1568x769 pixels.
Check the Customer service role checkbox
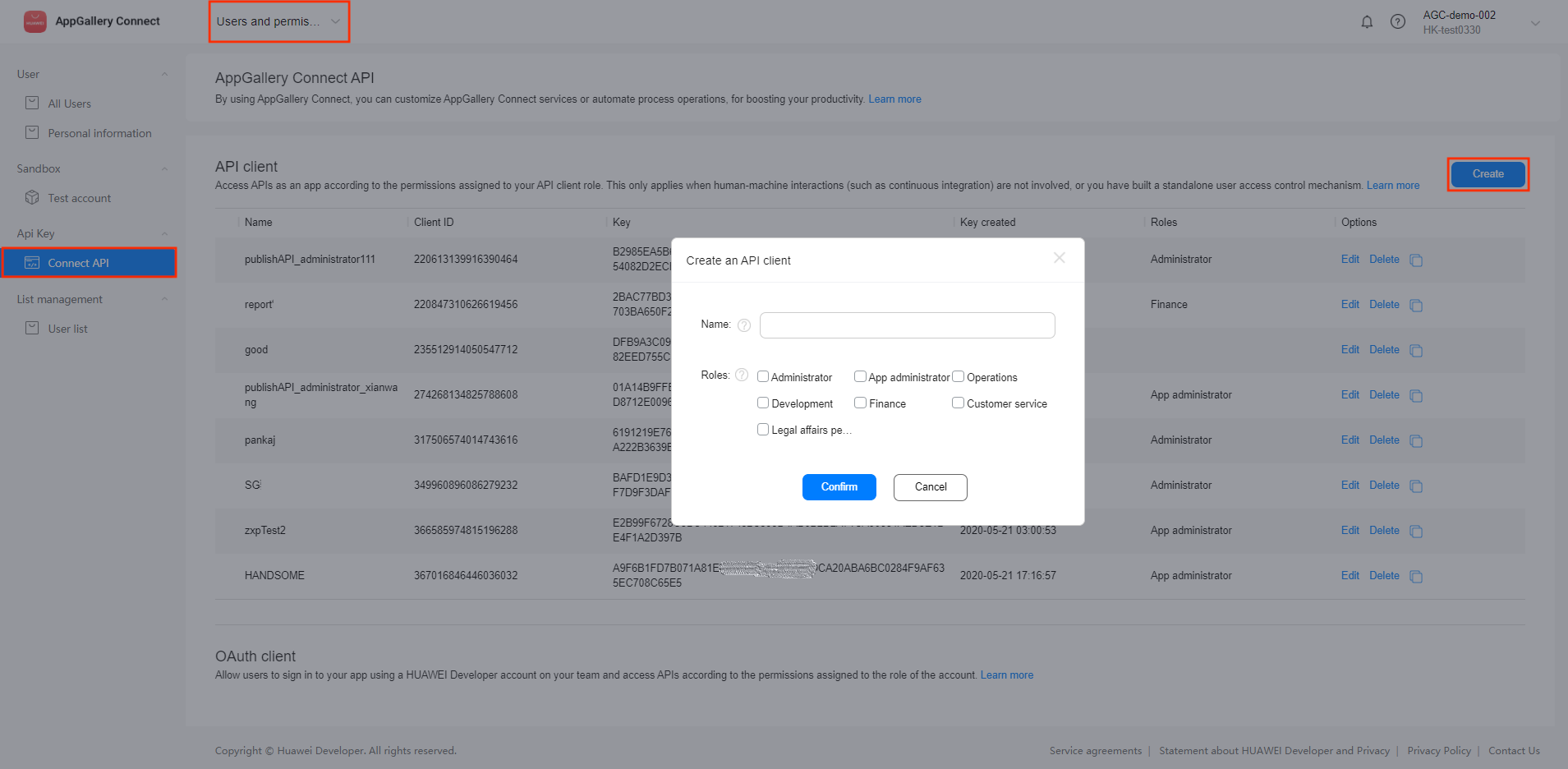point(958,403)
